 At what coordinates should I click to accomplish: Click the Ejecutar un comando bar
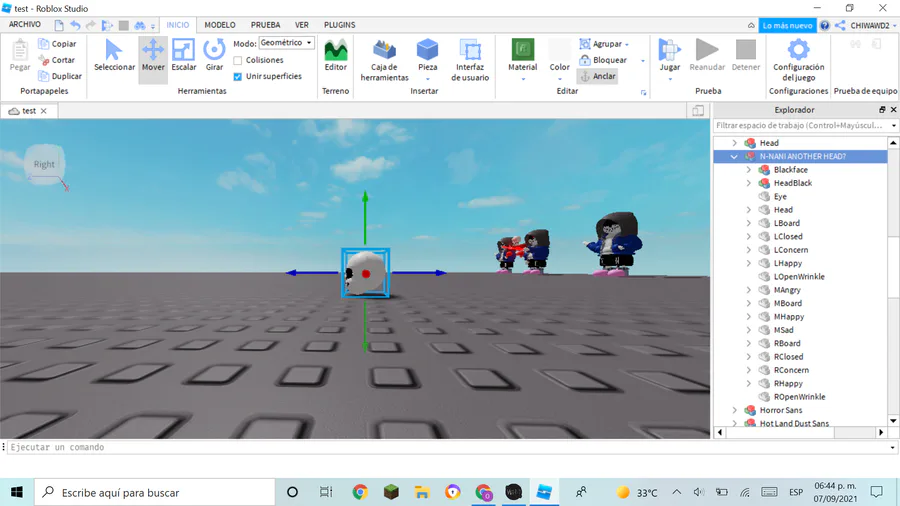(449, 447)
